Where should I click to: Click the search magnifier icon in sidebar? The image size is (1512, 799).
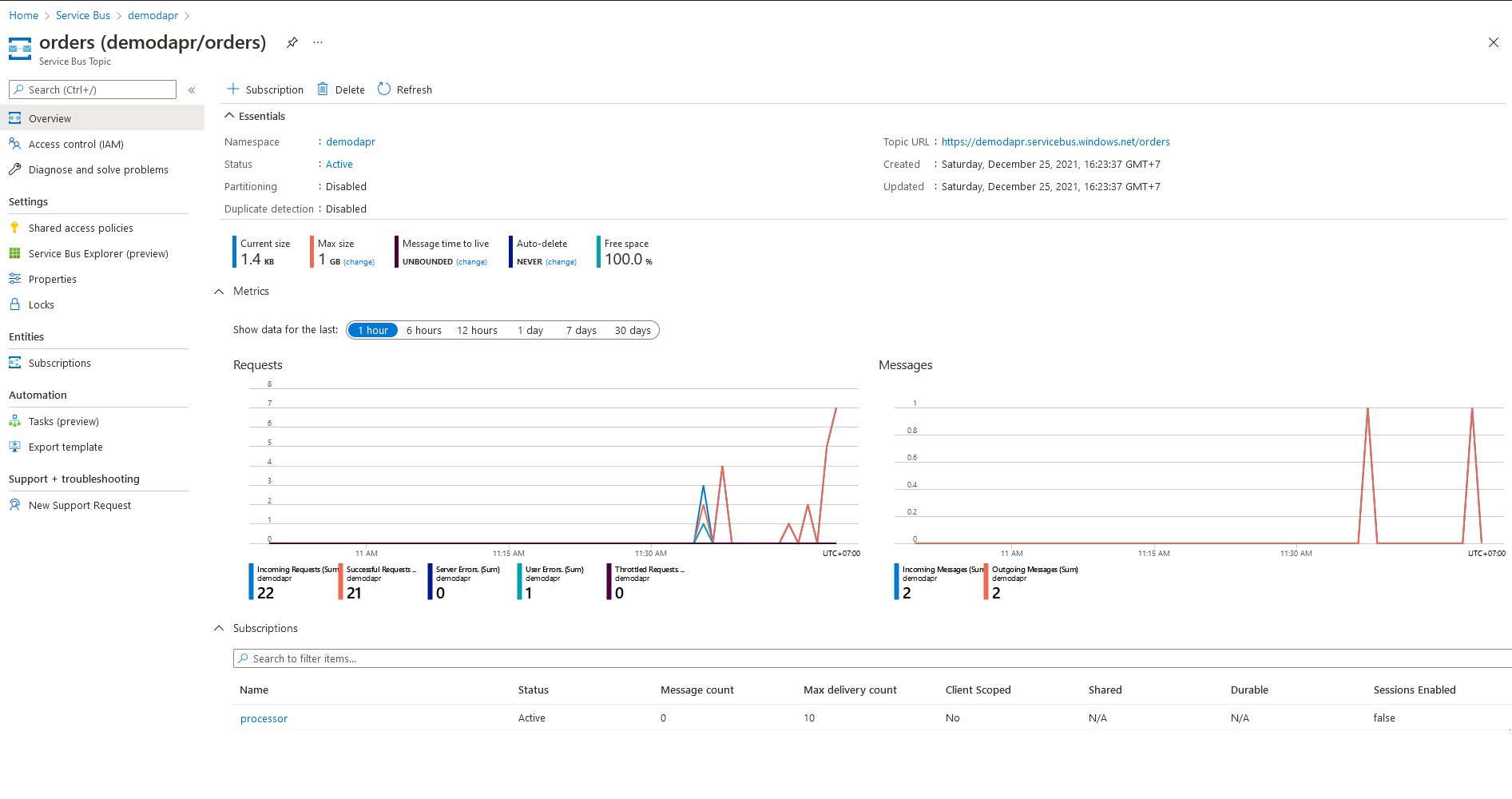pyautogui.click(x=18, y=89)
